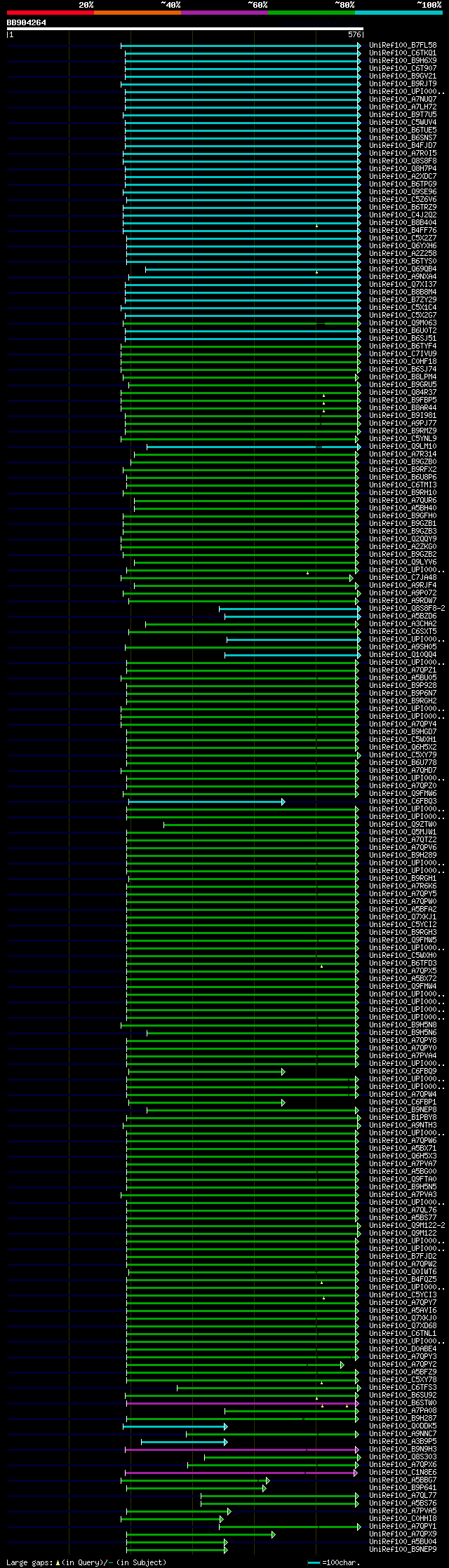Image resolution: width=449 pixels, height=1568 pixels.
Task: Open hit UniRef100_Q9SE96
Action: point(403,192)
